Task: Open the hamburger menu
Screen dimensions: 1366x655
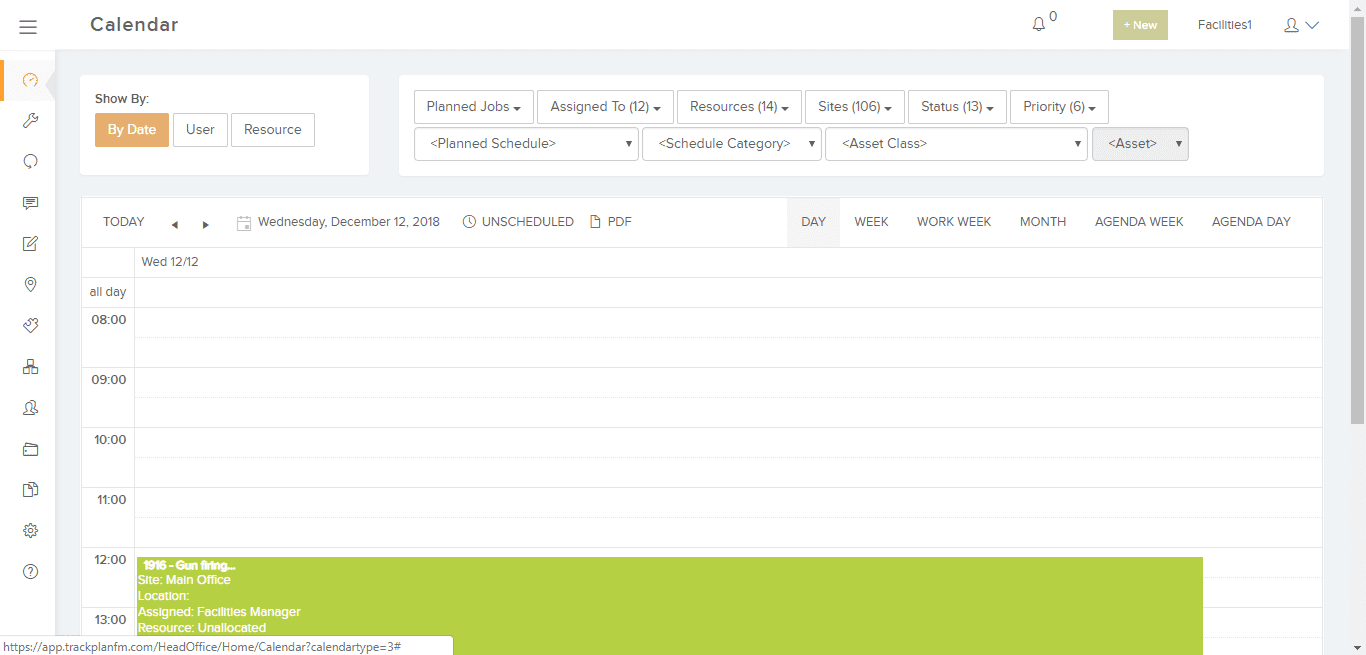Action: tap(28, 27)
